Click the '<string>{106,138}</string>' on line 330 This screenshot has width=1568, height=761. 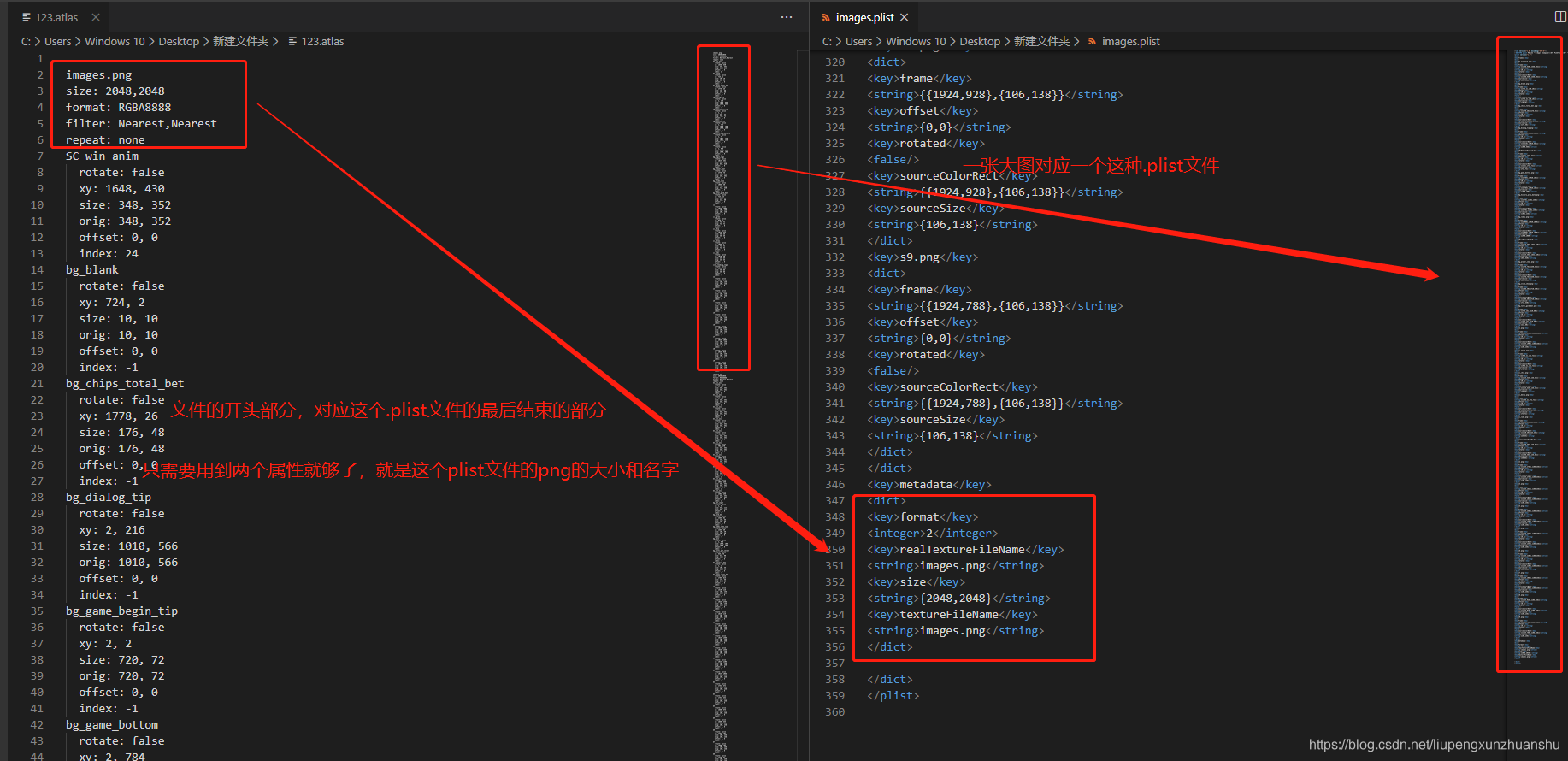[x=952, y=224]
